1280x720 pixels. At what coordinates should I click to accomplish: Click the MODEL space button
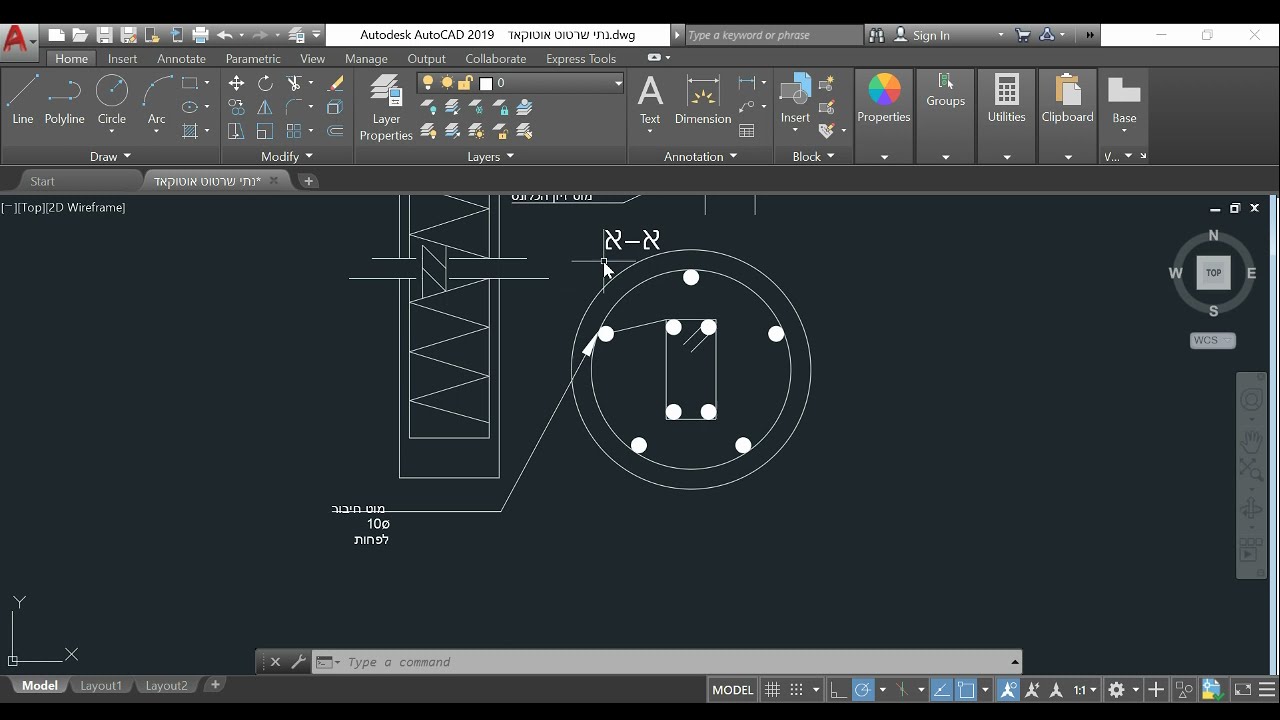click(732, 690)
